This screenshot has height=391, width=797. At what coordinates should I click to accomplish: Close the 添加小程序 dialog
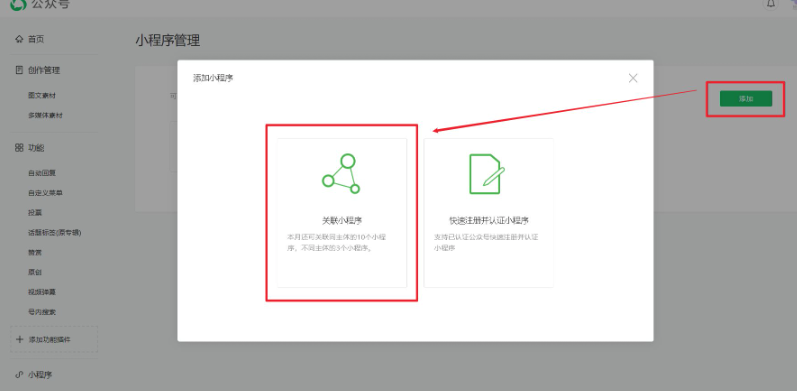[633, 78]
